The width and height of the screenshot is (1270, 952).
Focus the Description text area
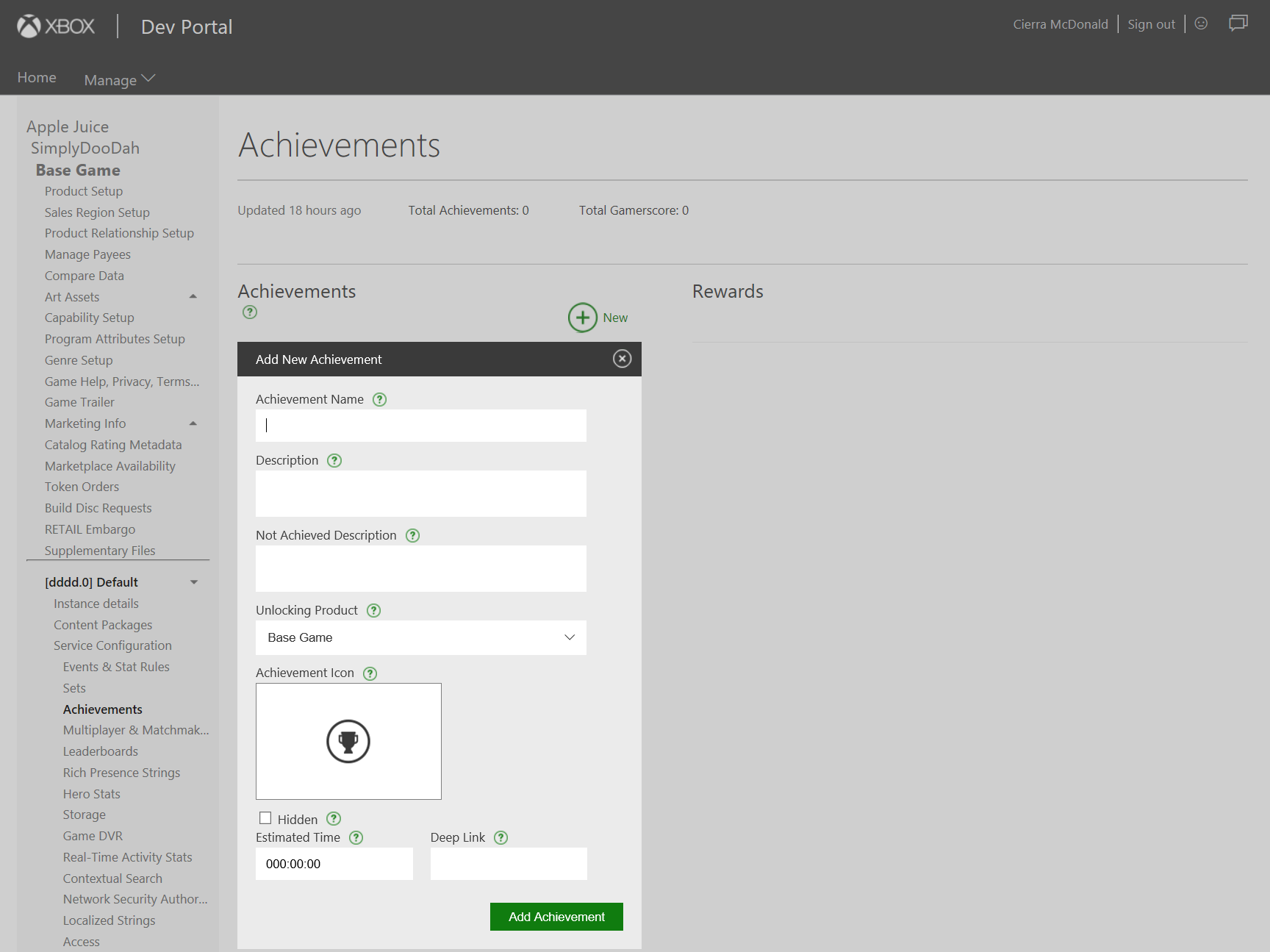click(421, 493)
